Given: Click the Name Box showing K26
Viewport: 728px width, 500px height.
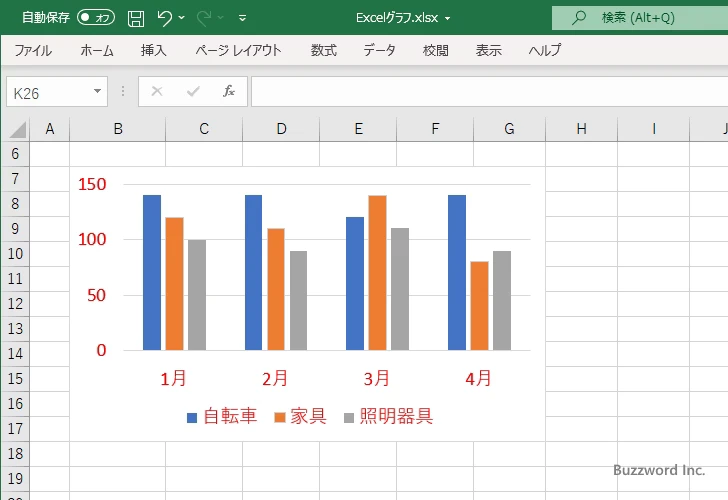Looking at the screenshot, I should pos(49,92).
